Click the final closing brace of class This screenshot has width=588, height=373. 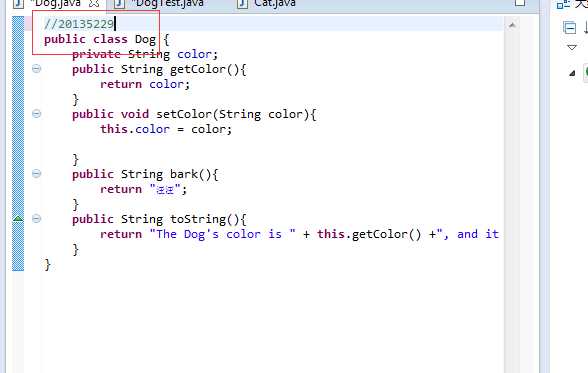(47, 264)
